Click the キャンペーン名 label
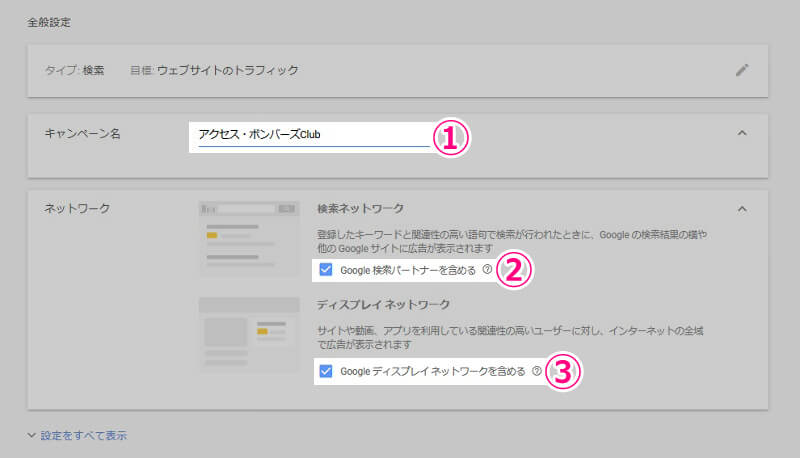The image size is (800, 458). pyautogui.click(x=82, y=134)
